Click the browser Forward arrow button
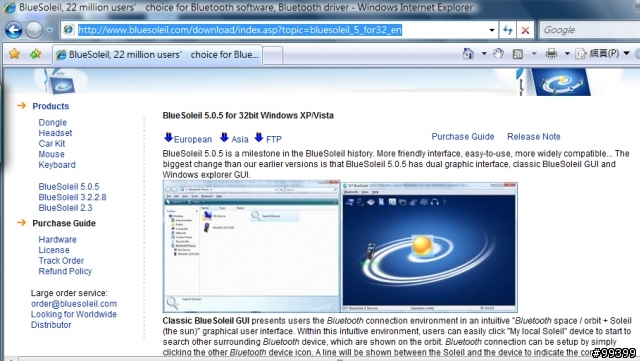The image size is (640, 361). tap(34, 30)
